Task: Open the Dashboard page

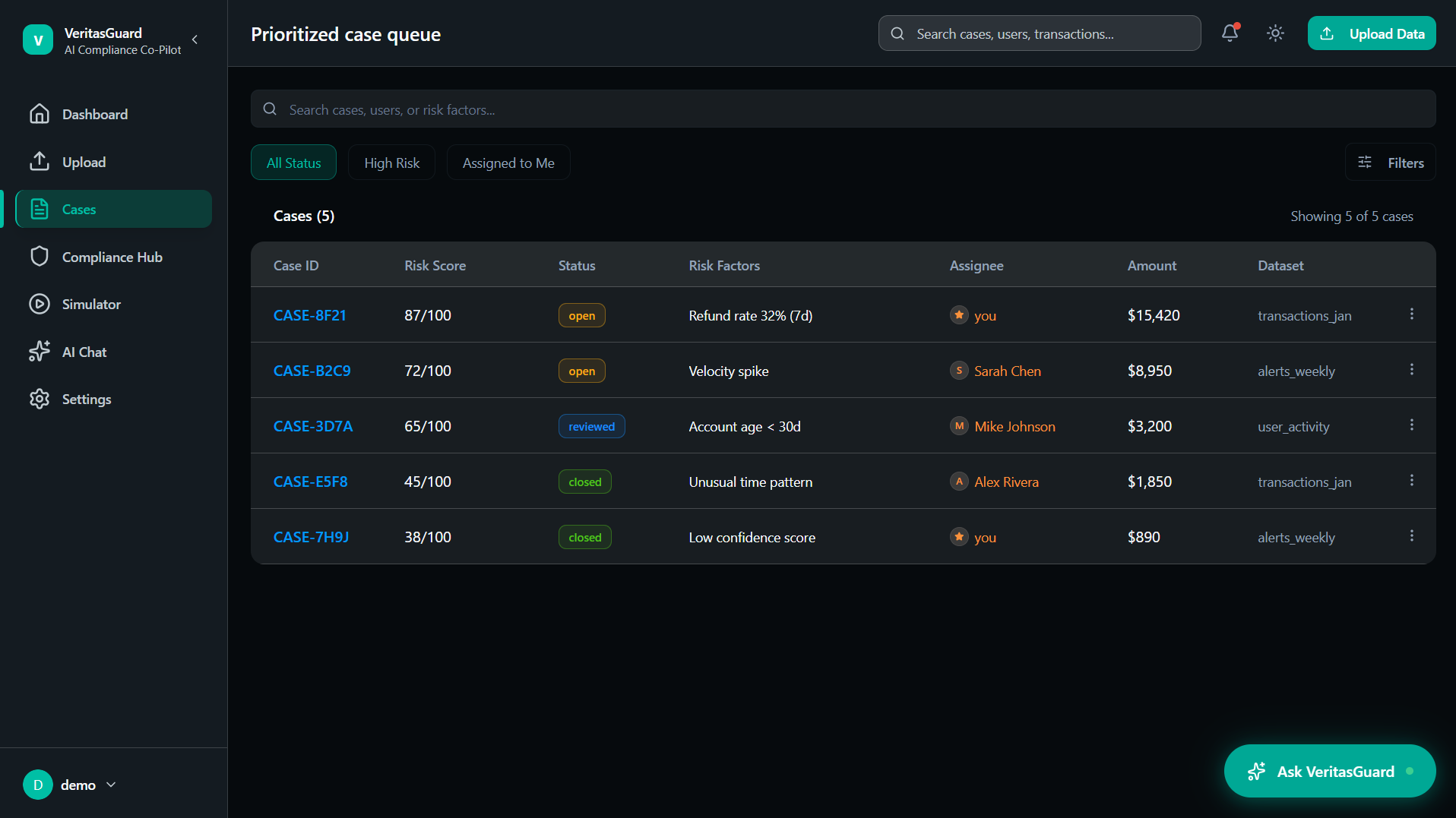Action: (x=113, y=114)
